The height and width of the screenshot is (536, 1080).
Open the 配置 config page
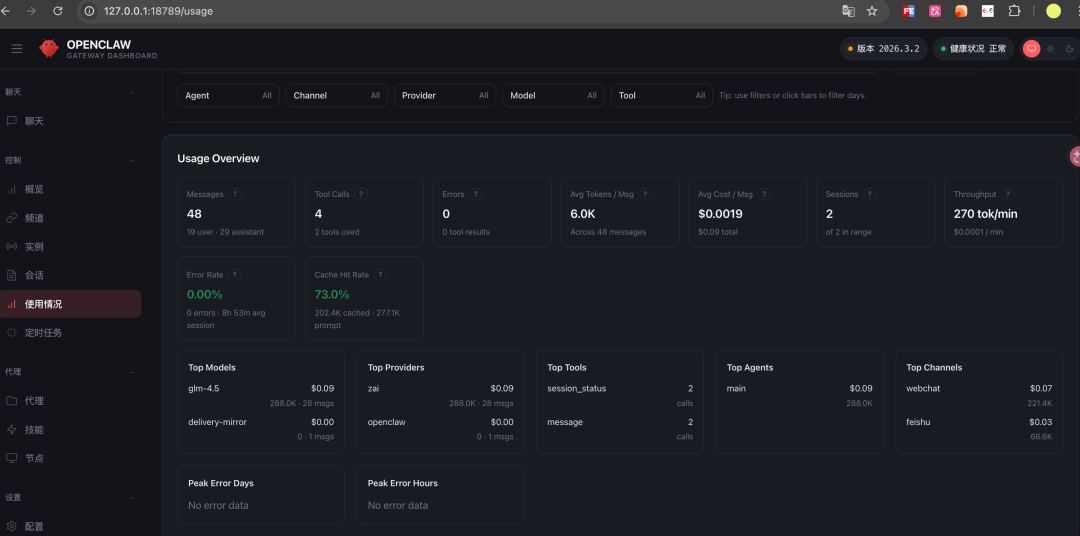tap(71, 526)
